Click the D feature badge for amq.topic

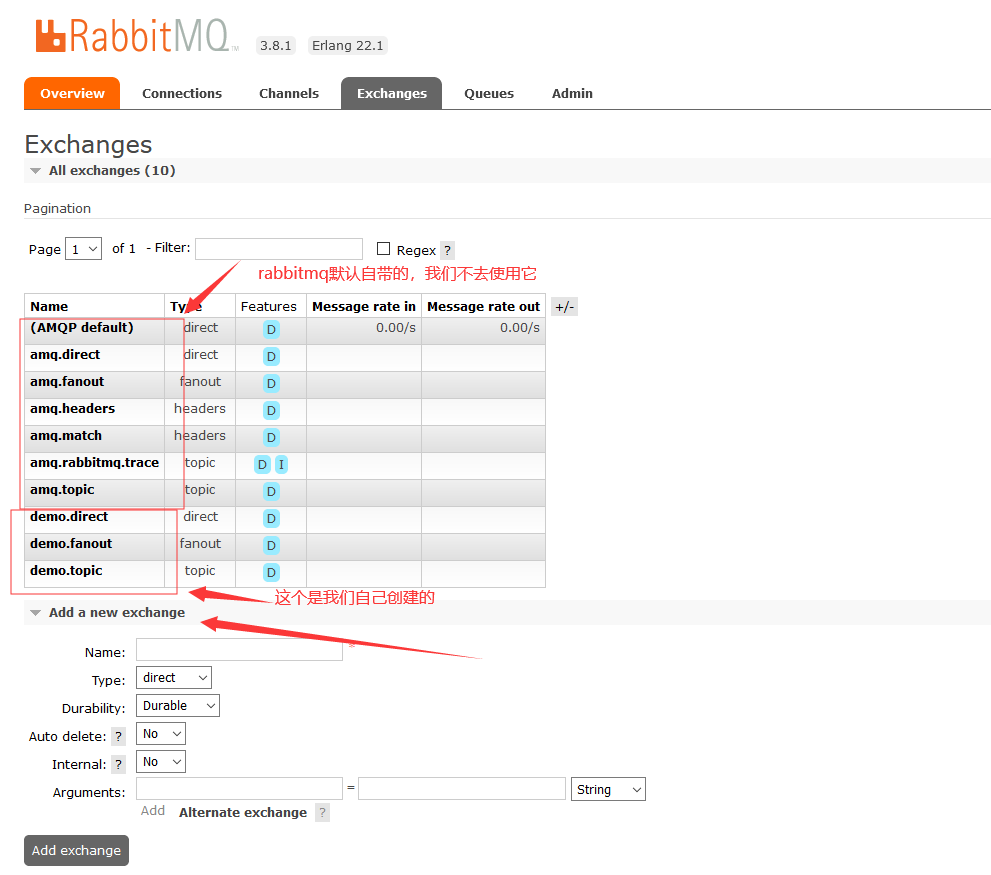pos(271,492)
